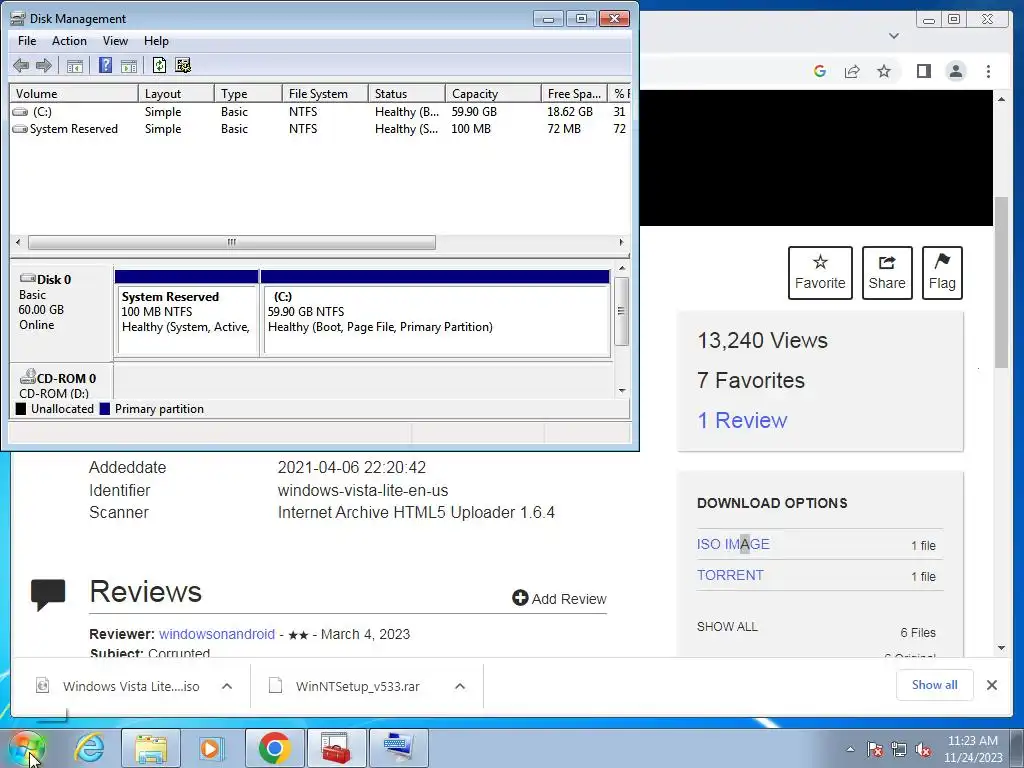Close the Chrome downloads bar

pos(991,685)
